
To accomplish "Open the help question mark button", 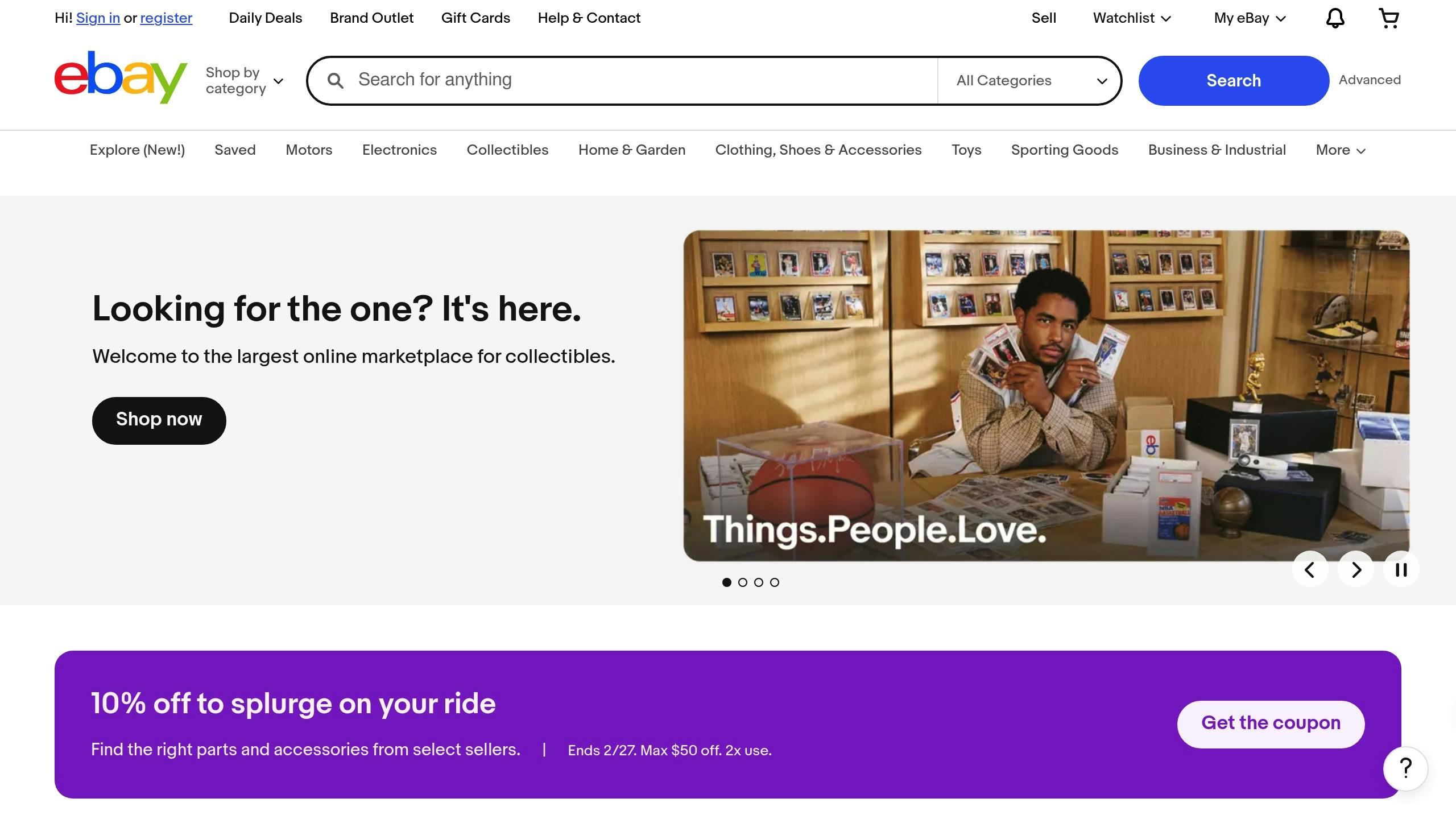I will click(1405, 768).
